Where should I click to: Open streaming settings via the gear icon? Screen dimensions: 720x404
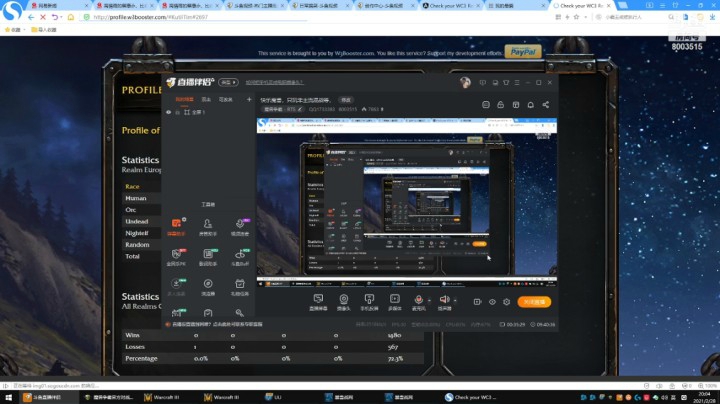[x=506, y=302]
